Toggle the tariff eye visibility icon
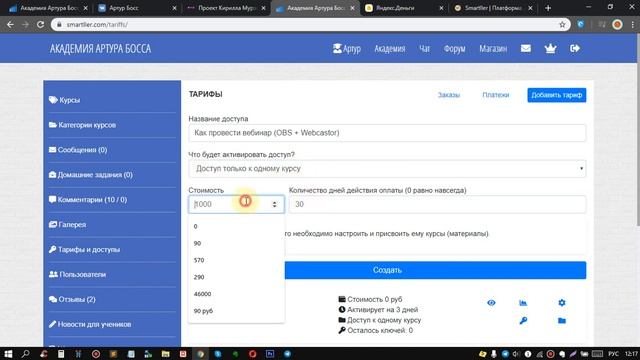 (491, 303)
